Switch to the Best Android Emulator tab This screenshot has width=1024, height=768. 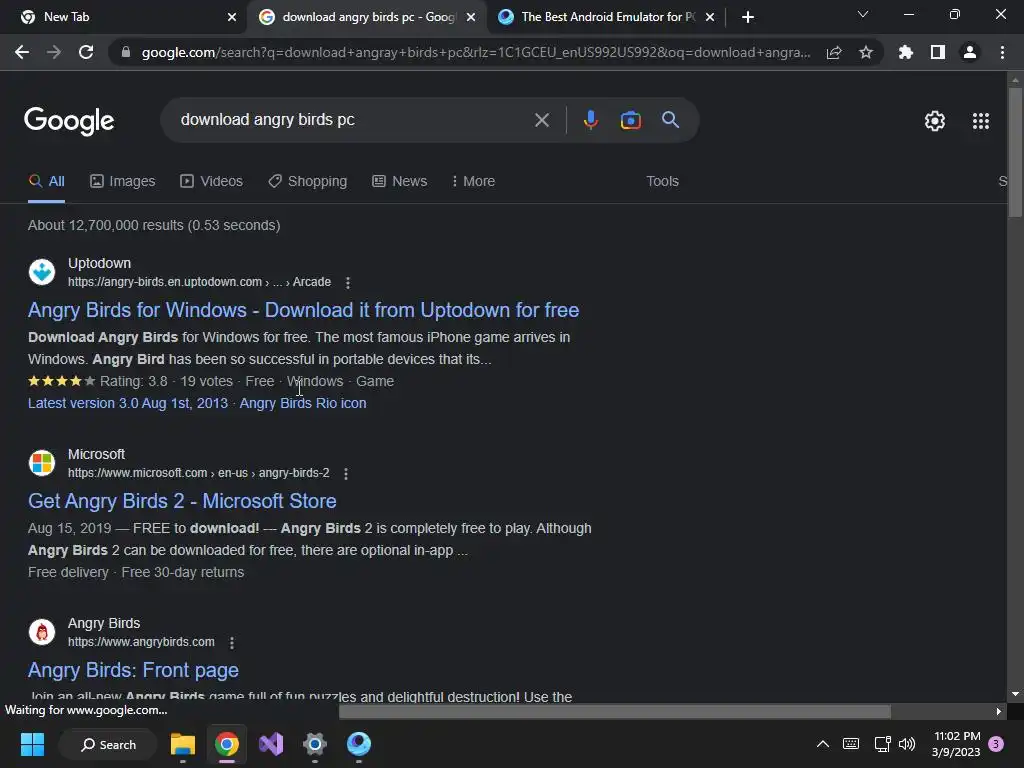point(605,17)
